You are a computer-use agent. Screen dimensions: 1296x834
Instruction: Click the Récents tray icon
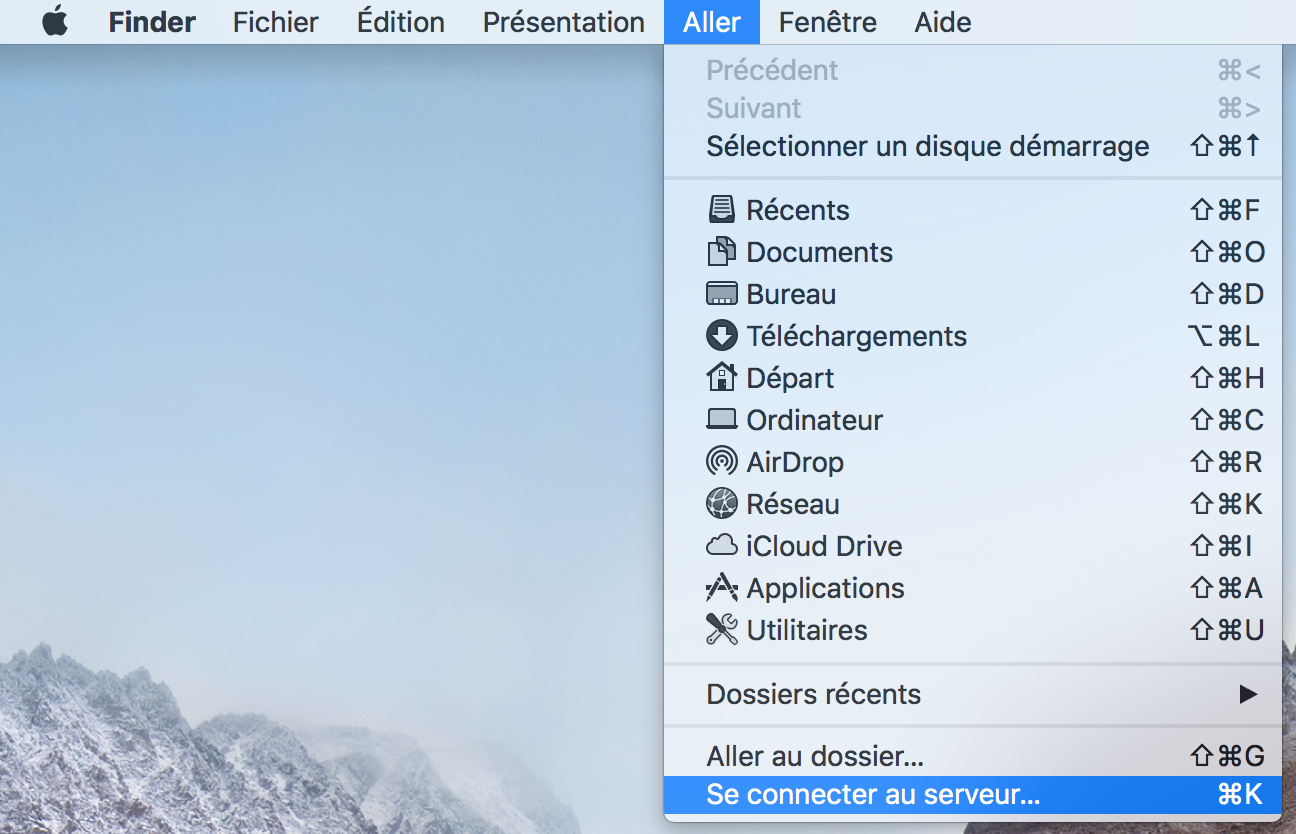click(721, 210)
